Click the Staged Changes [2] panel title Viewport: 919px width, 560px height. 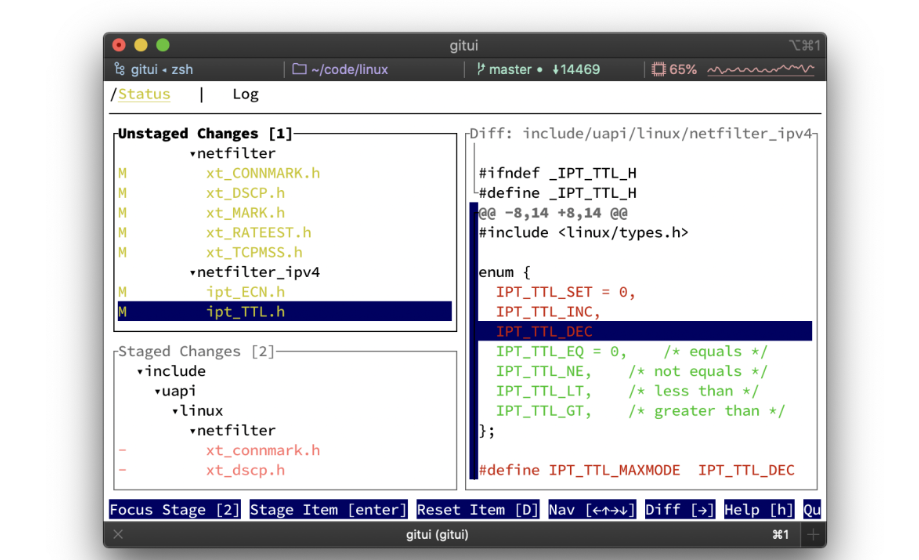pyautogui.click(x=196, y=351)
